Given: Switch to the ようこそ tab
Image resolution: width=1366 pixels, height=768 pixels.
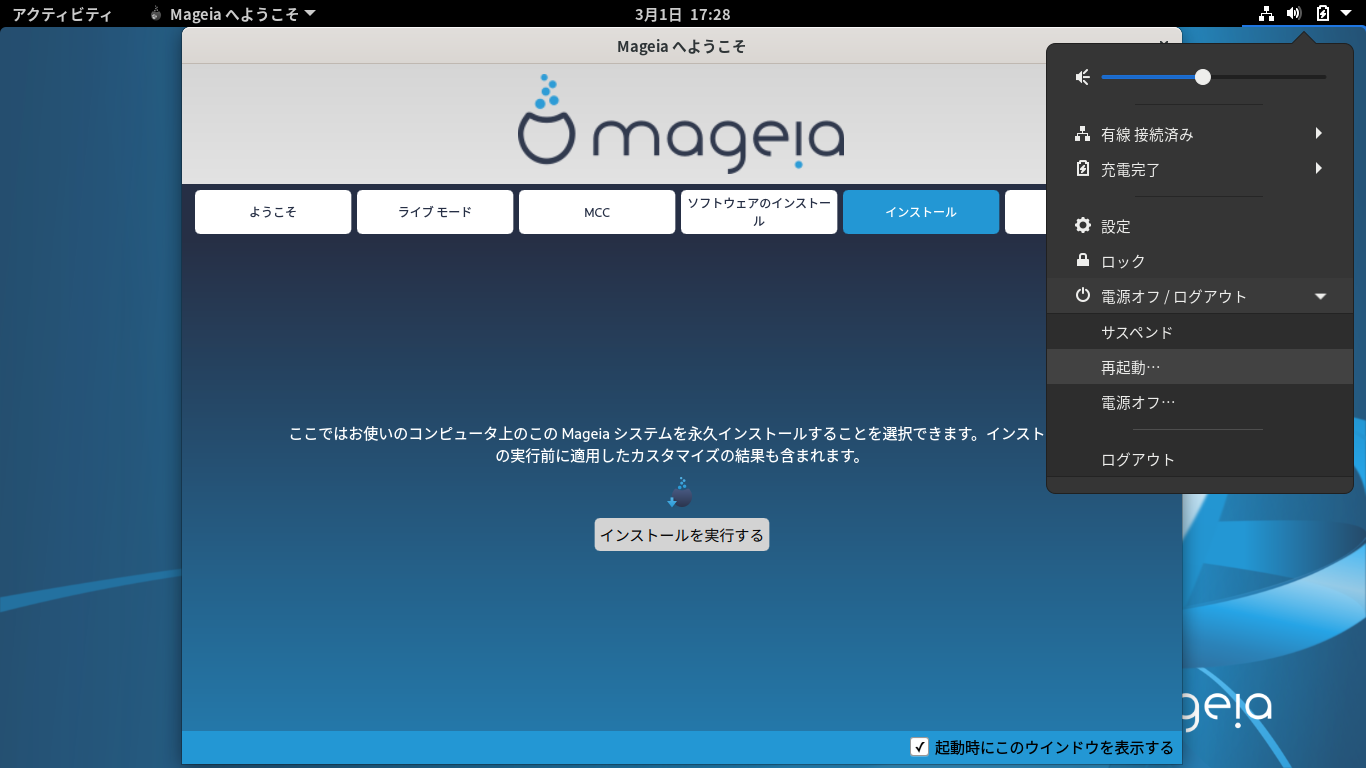Looking at the screenshot, I should click(x=273, y=212).
